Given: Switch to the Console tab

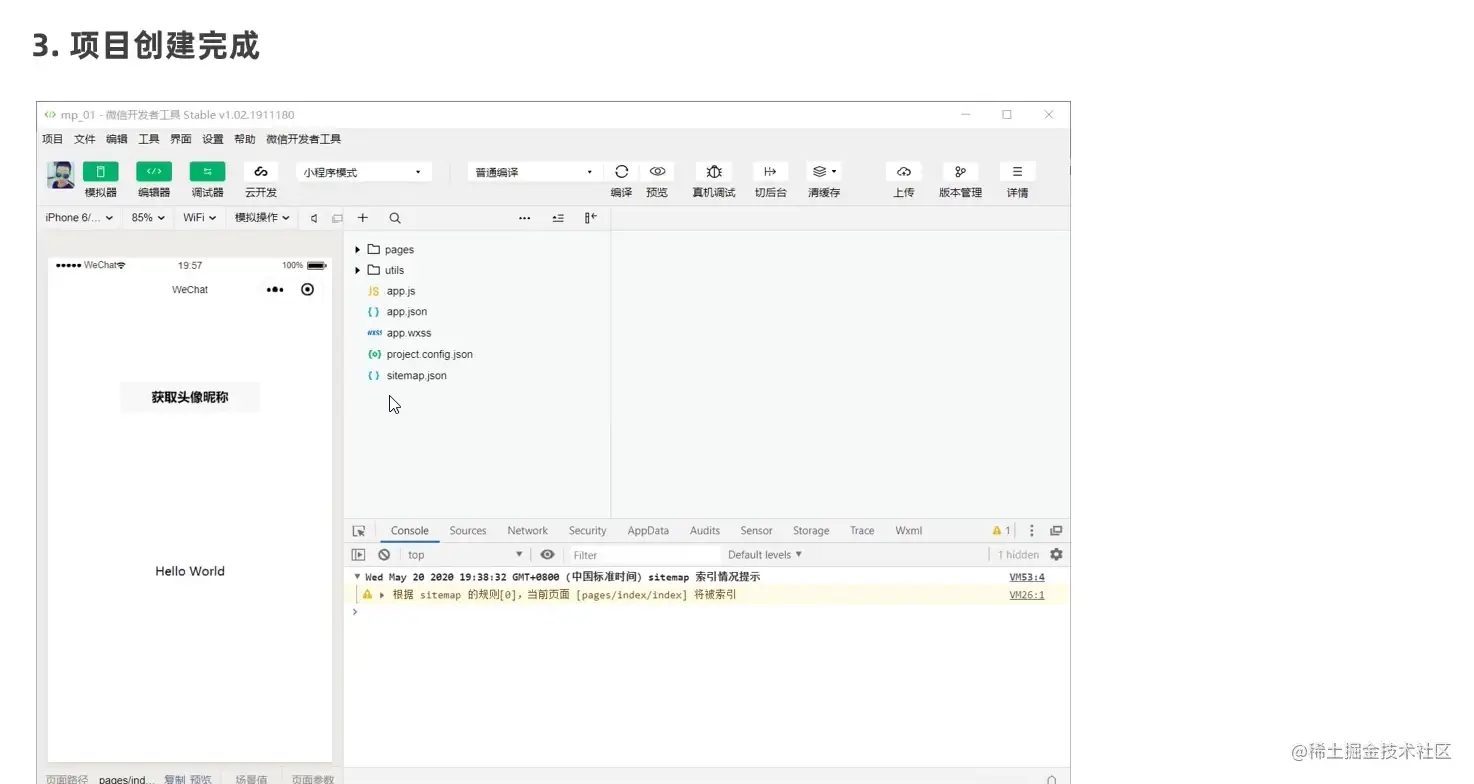Looking at the screenshot, I should click(410, 531).
